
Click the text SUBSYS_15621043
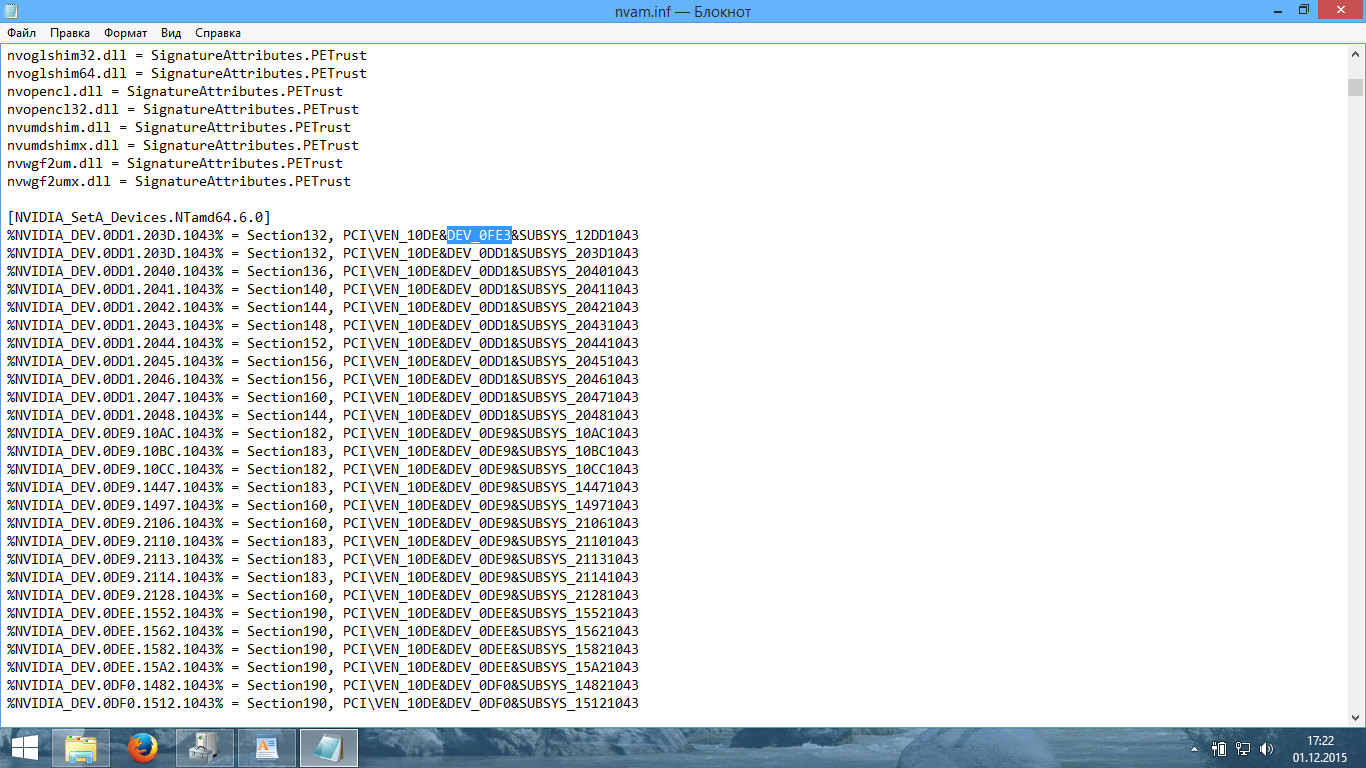[x=579, y=631]
